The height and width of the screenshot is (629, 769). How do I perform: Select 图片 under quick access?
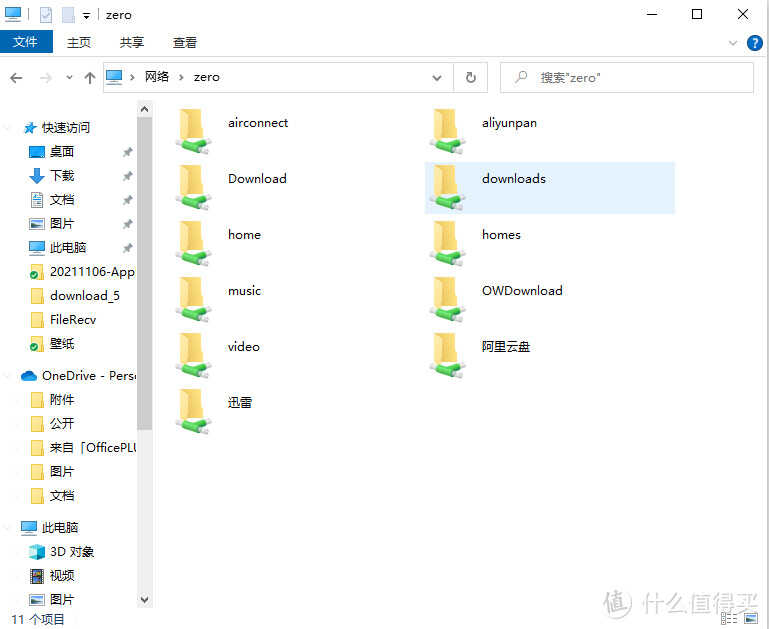click(62, 224)
